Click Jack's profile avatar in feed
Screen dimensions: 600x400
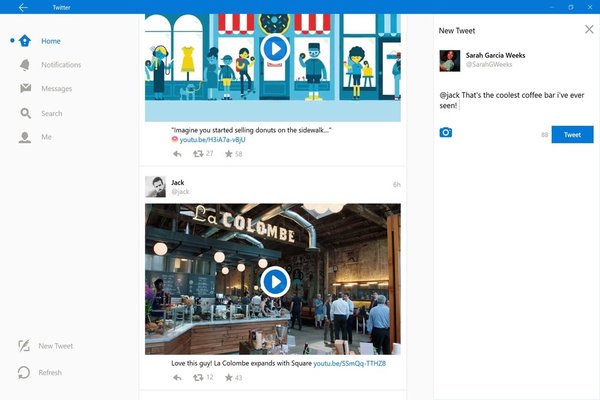[155, 187]
